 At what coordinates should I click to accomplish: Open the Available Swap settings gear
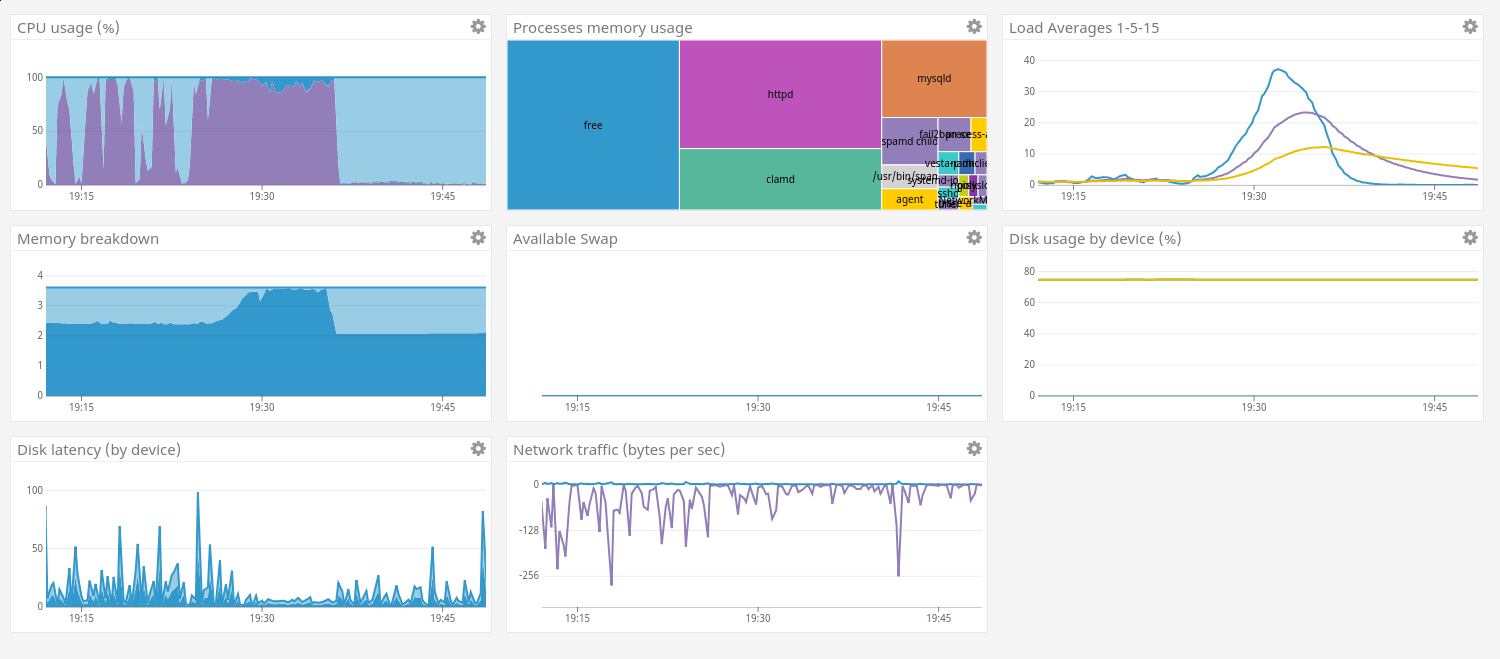coord(974,238)
